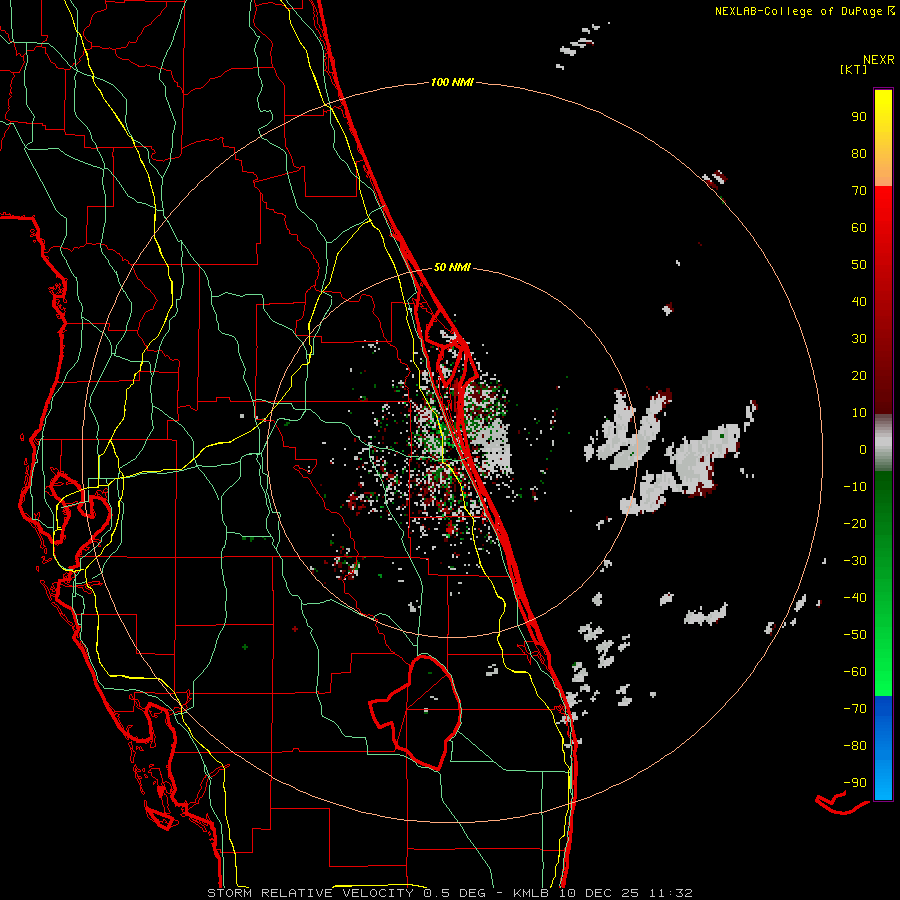Click the -50 value on velocity scale
The image size is (900, 900).
[855, 635]
